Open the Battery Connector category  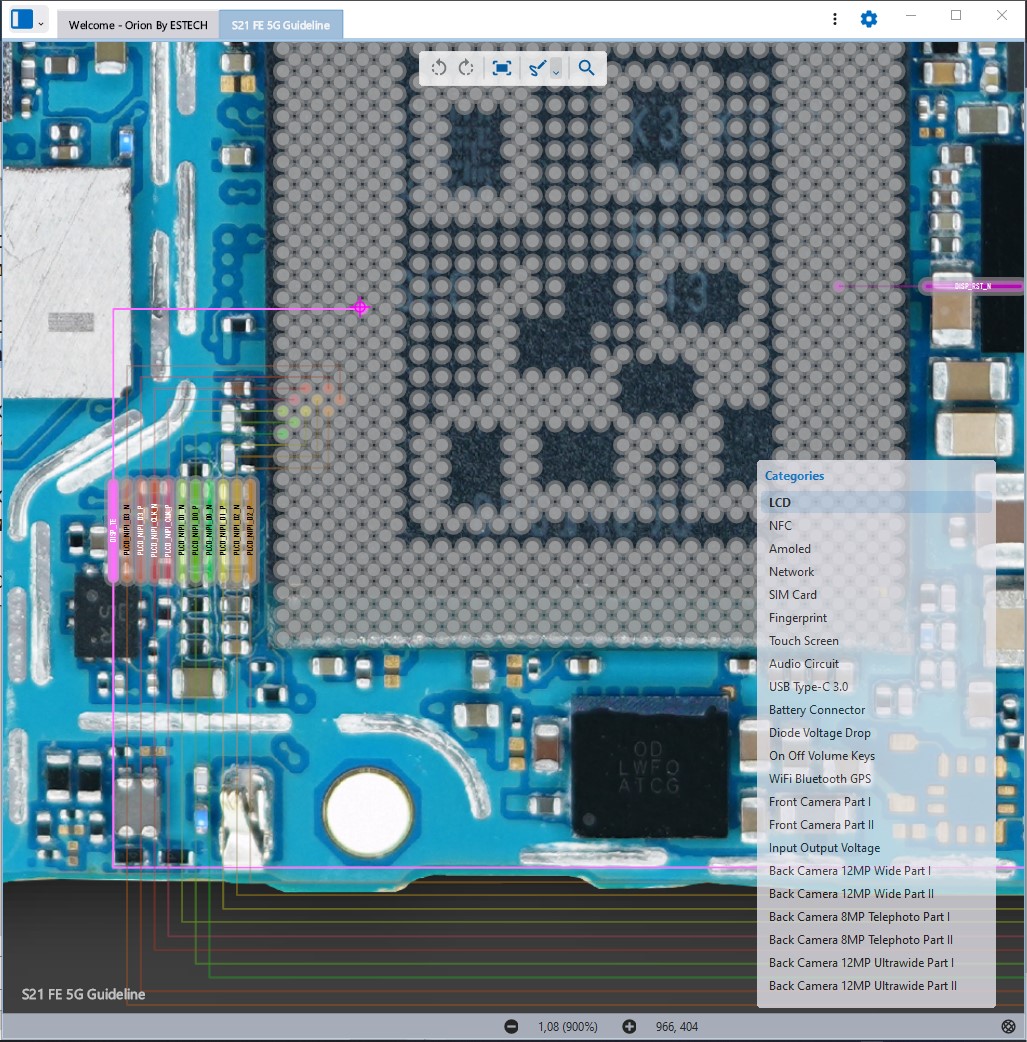tap(817, 710)
